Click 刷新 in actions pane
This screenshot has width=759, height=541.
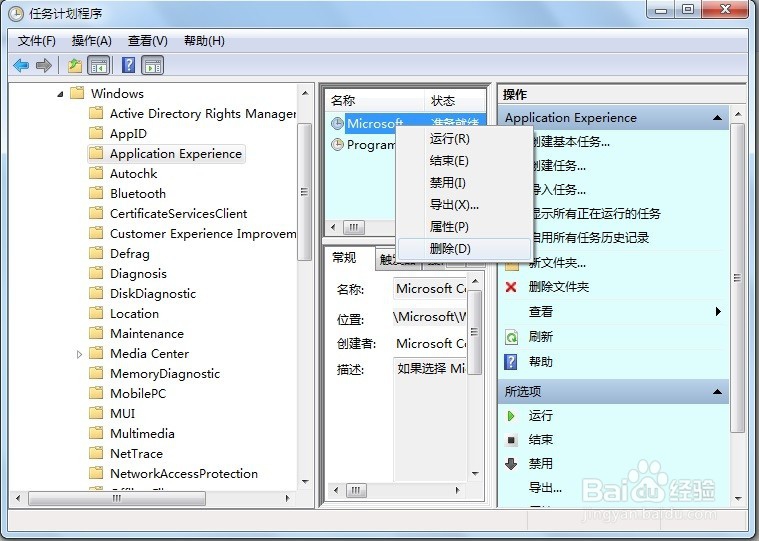541,337
